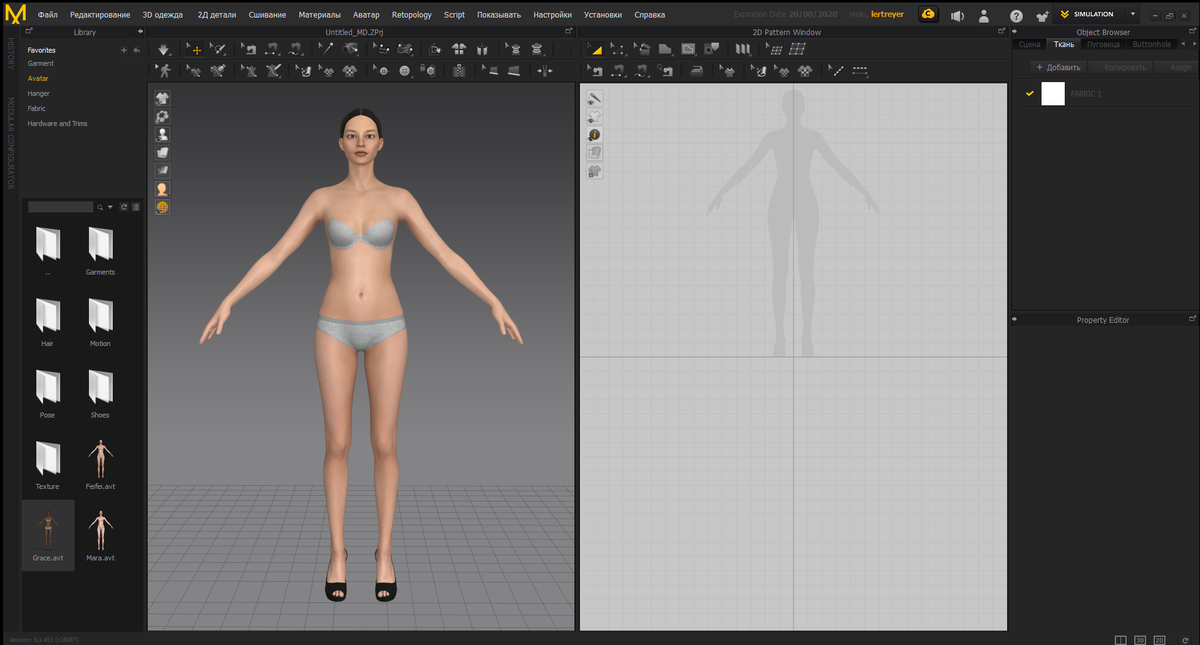
Task: Click the speaker icon in title bar
Action: click(957, 16)
